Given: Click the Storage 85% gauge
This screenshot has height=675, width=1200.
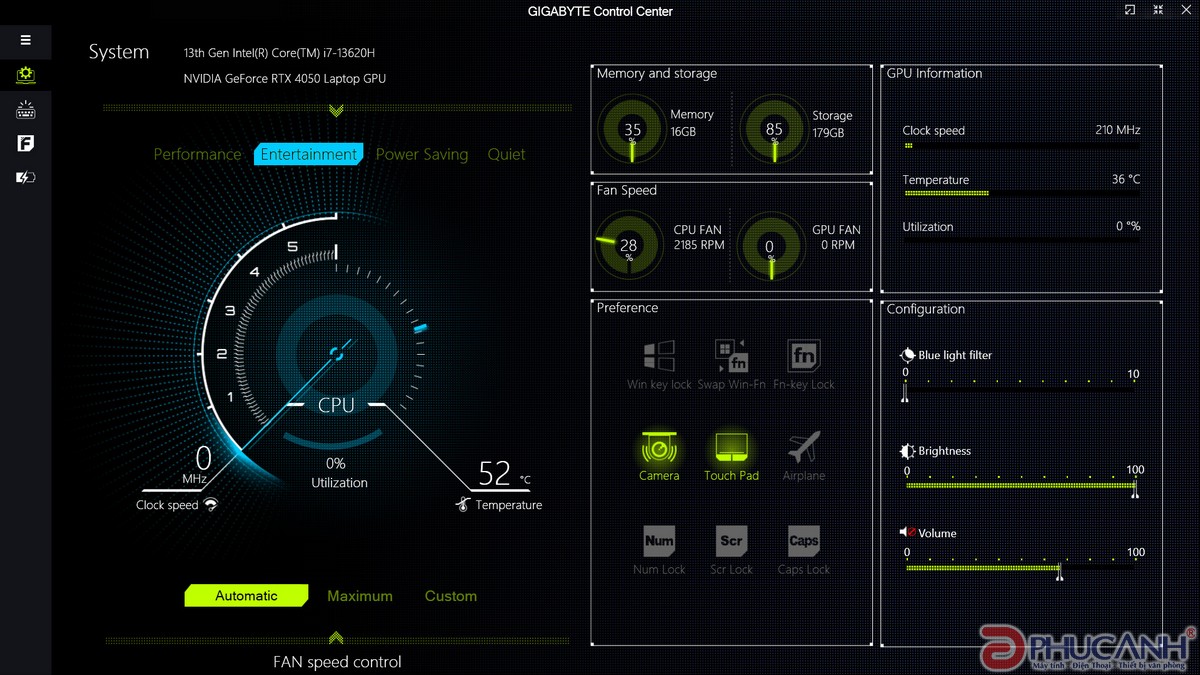Looking at the screenshot, I should pyautogui.click(x=774, y=130).
